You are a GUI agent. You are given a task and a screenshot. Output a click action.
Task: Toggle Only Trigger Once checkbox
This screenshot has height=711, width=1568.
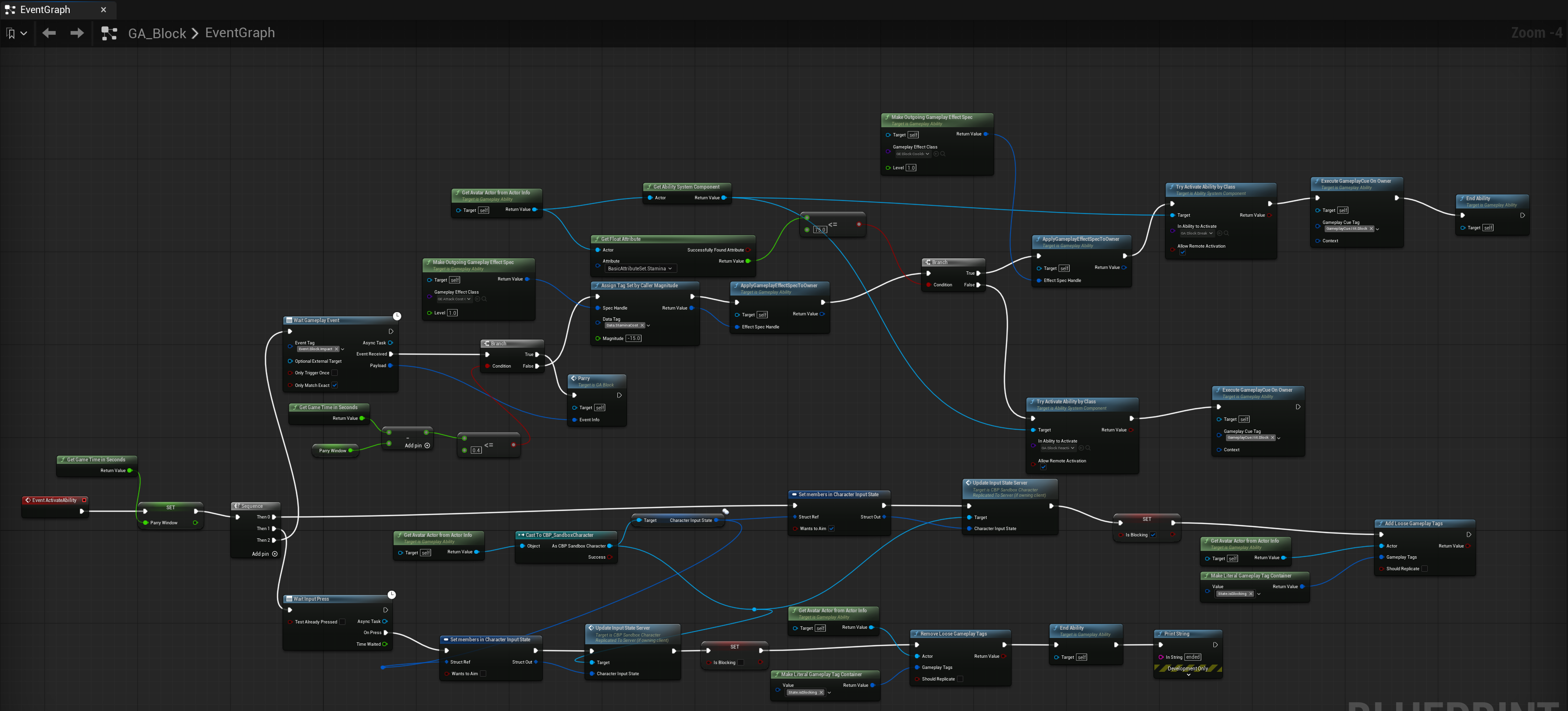[x=334, y=372]
